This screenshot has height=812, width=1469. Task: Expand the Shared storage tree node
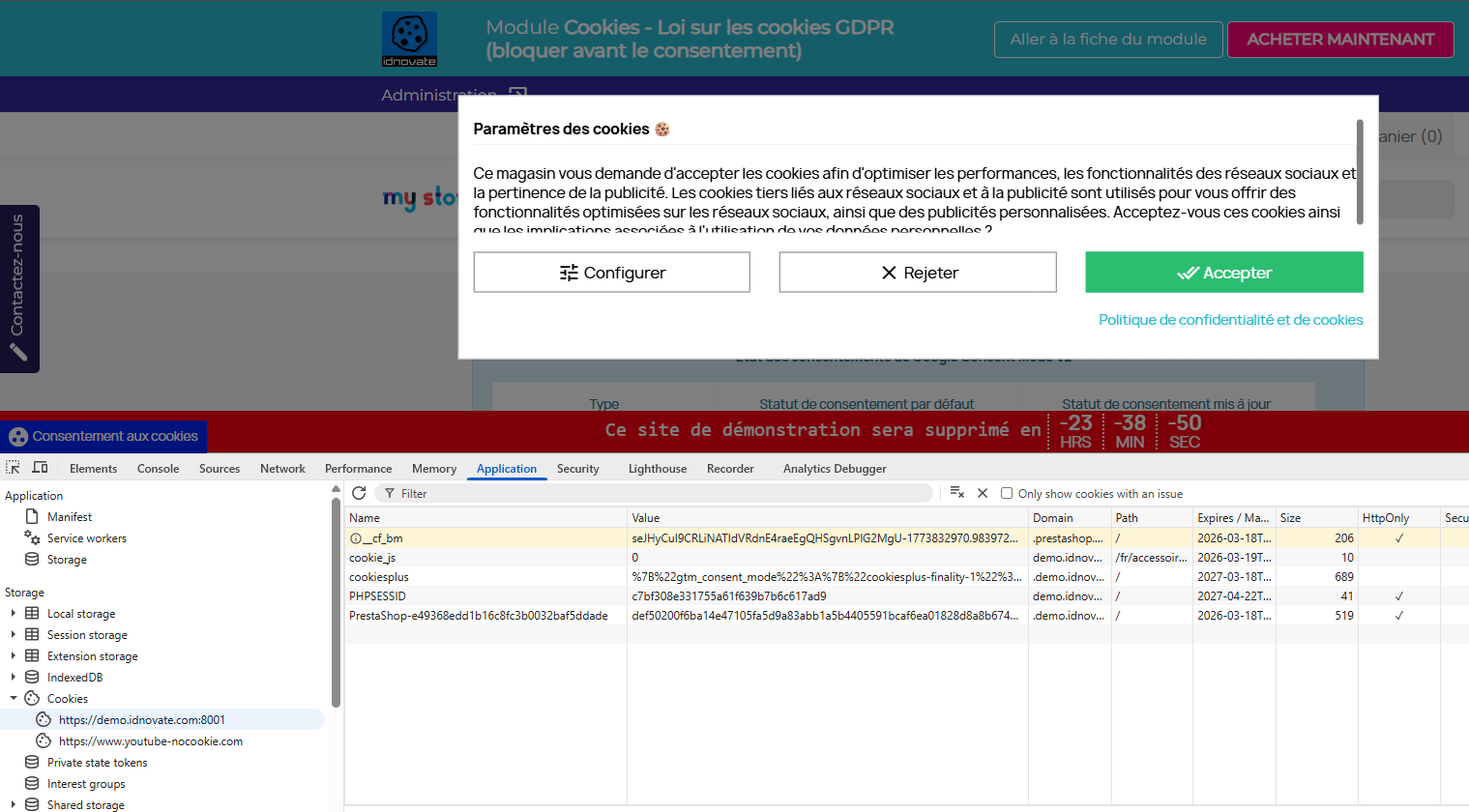coord(14,804)
